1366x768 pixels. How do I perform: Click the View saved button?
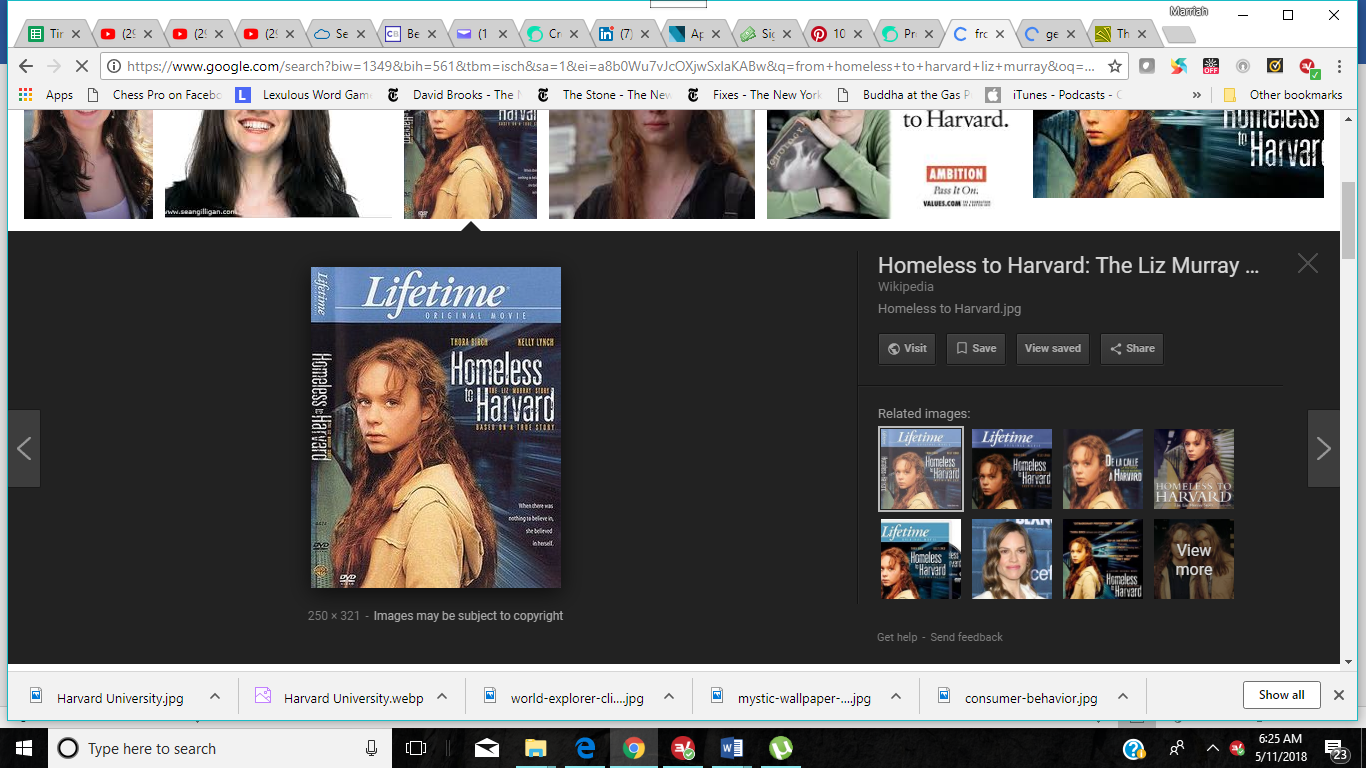pyautogui.click(x=1052, y=348)
